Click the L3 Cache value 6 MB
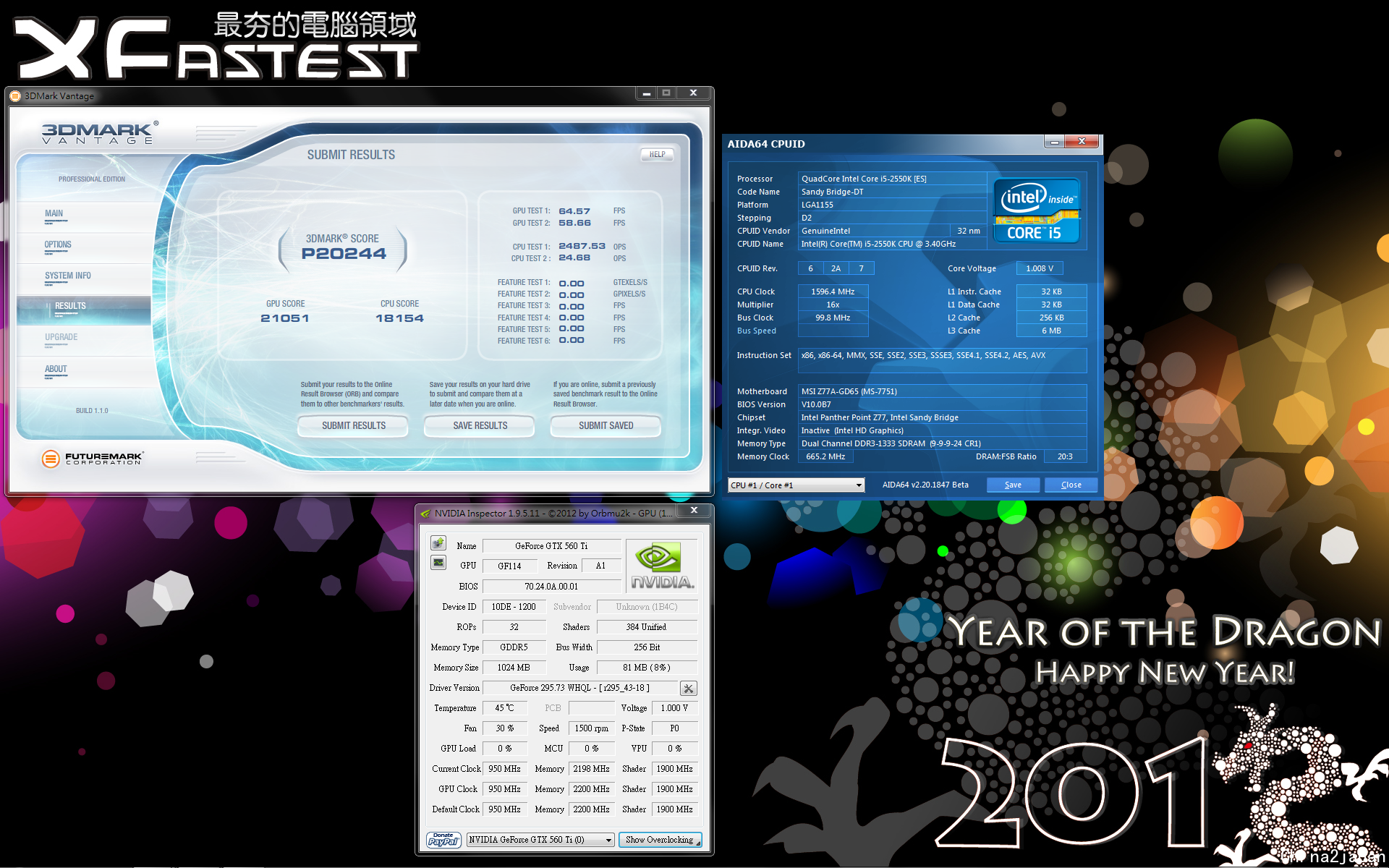The height and width of the screenshot is (868, 1389). point(1051,331)
